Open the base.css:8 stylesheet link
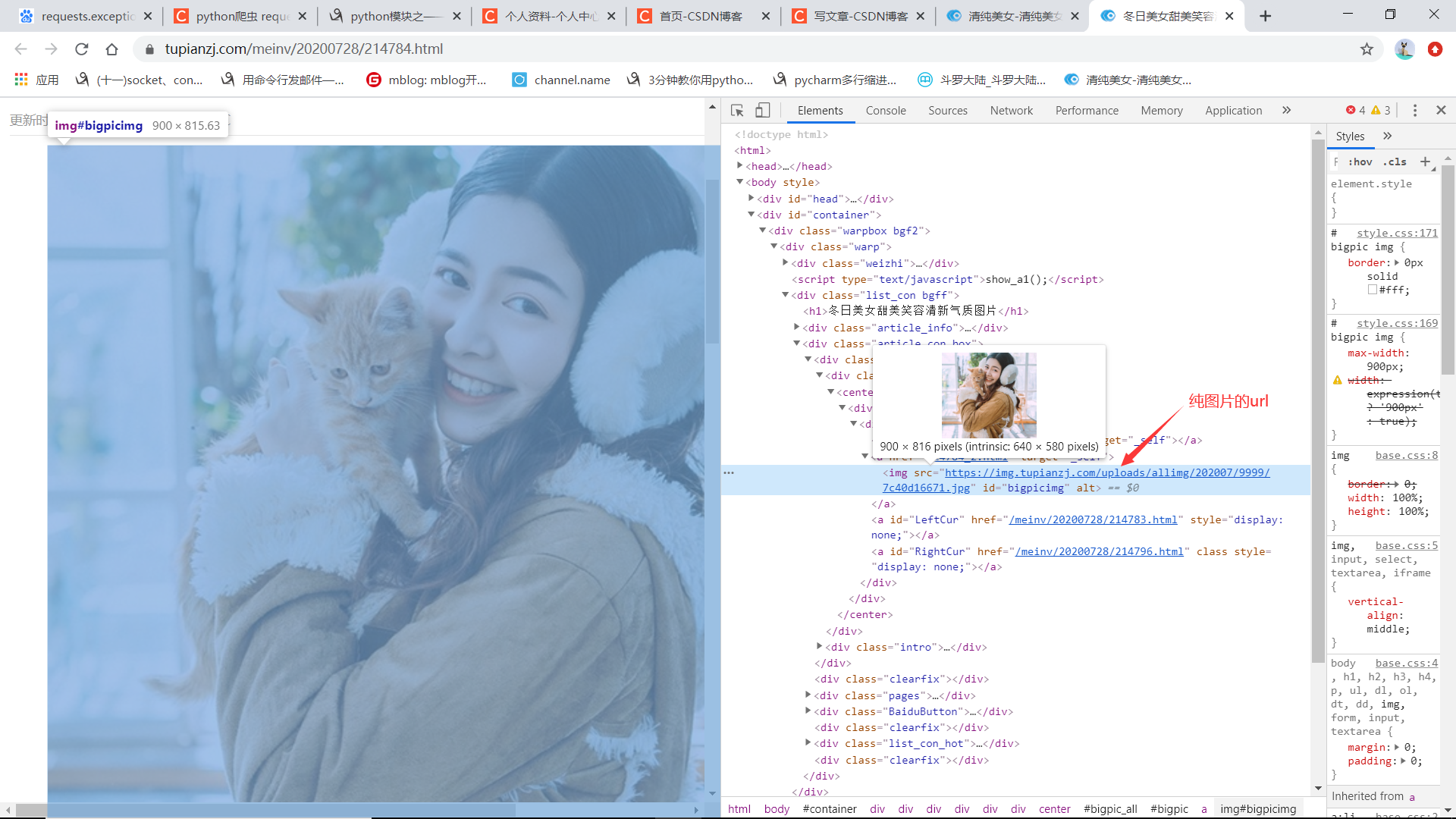 coord(1406,455)
